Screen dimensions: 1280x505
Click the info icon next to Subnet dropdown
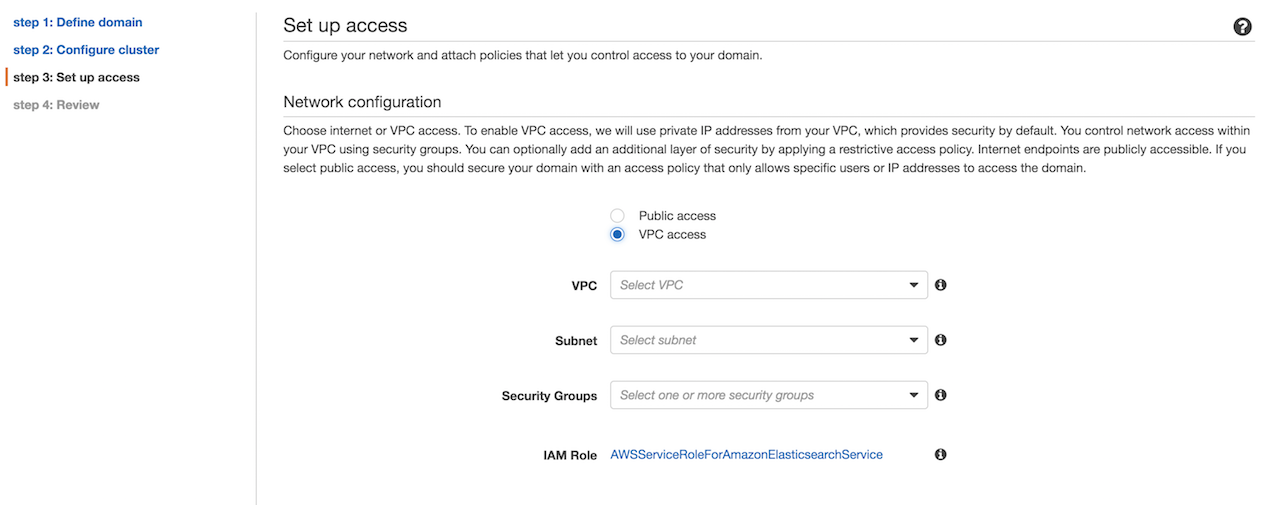click(941, 340)
